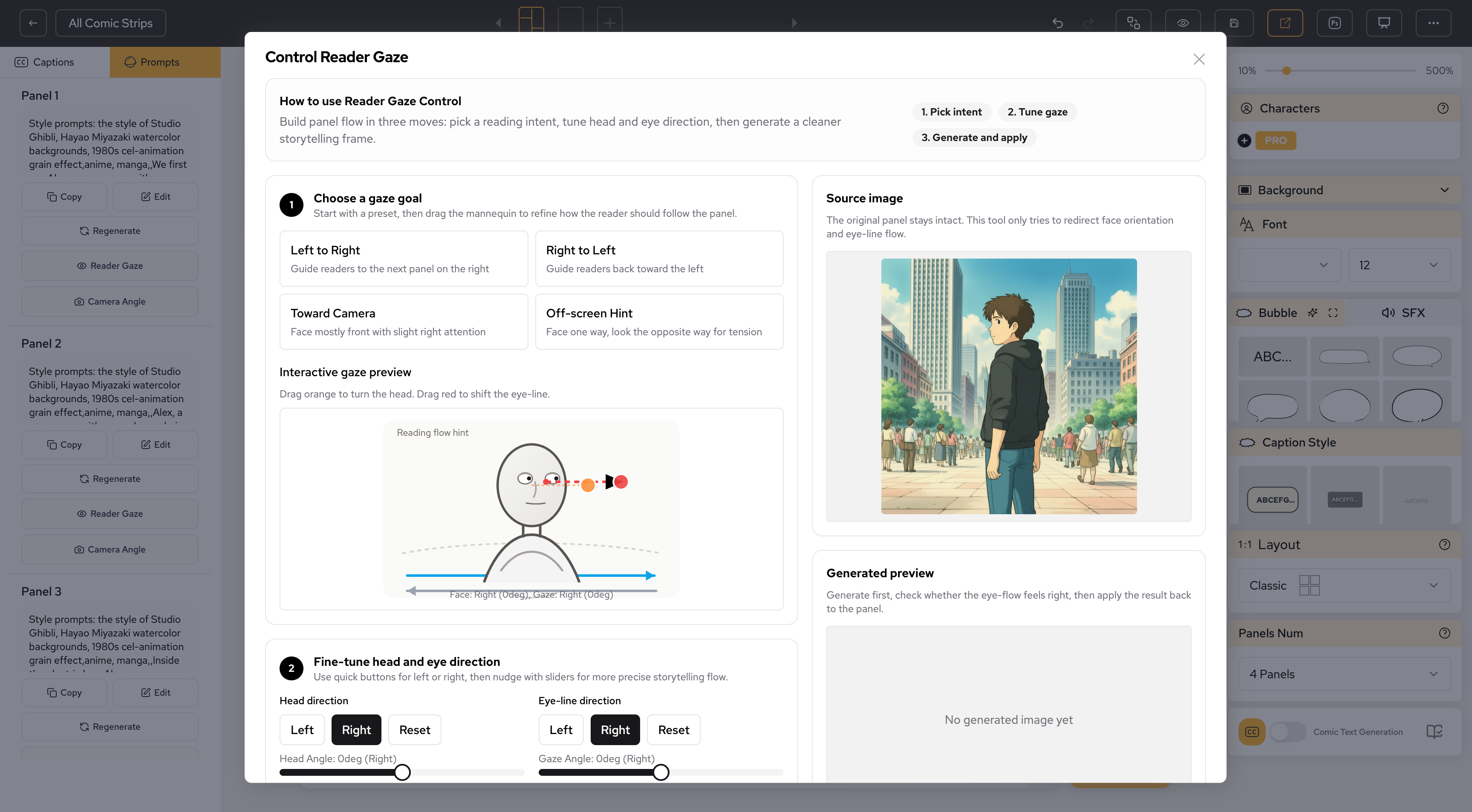Switch to the Captions tab
This screenshot has width=1472, height=812.
point(54,62)
